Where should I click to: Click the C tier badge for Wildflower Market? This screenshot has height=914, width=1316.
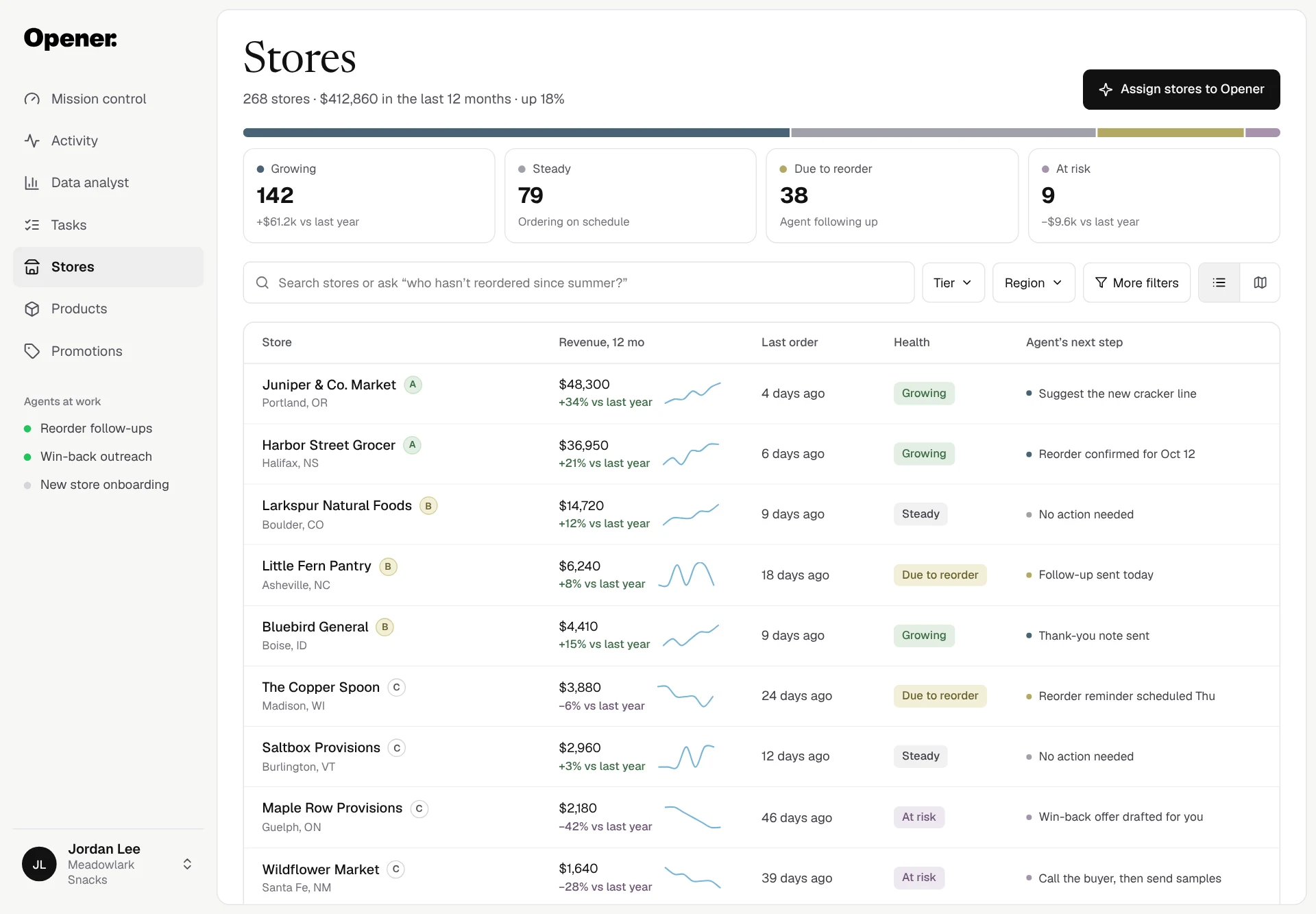[395, 869]
